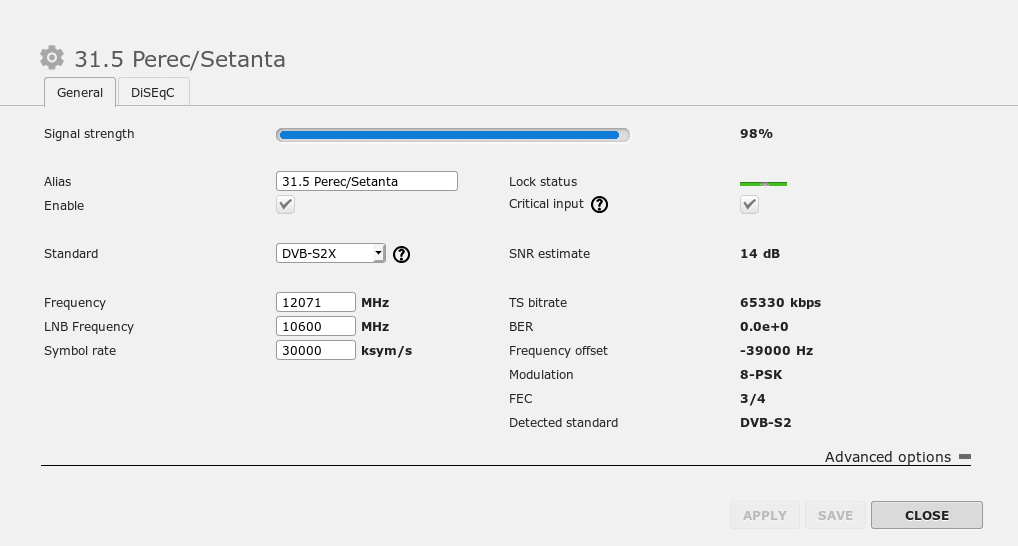Screen dimensions: 1018x546
Task: Collapse the Advanced options label
Action: coord(887,457)
